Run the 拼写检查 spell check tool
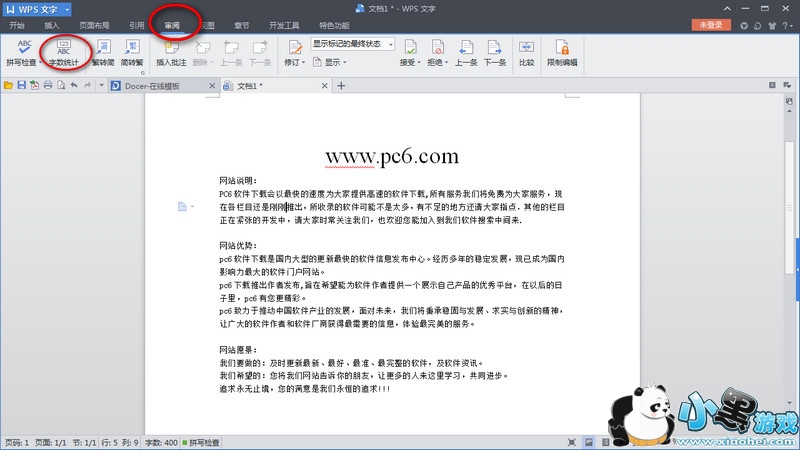The height and width of the screenshot is (450, 800). click(x=23, y=53)
